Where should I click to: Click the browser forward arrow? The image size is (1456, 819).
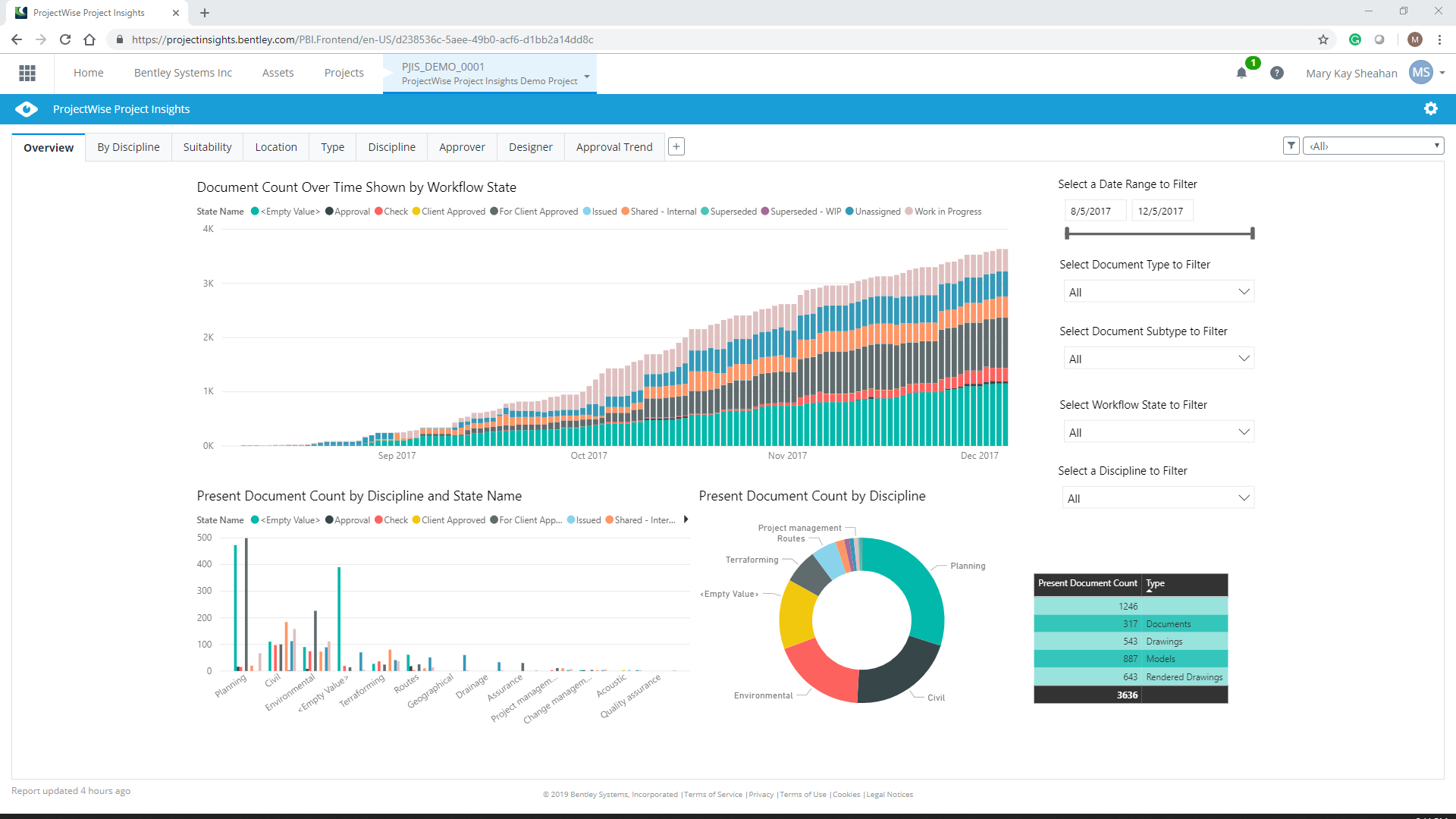click(41, 39)
